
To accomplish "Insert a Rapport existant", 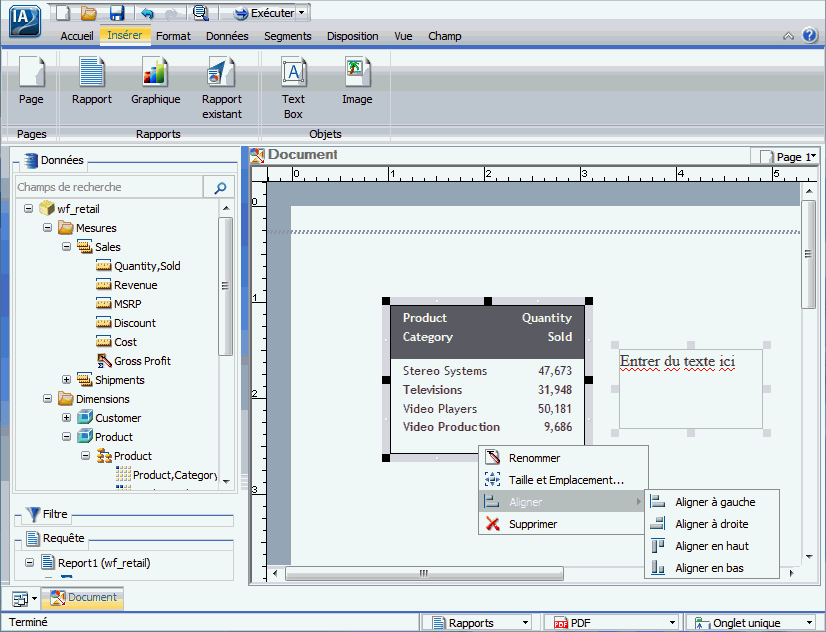I will 222,88.
